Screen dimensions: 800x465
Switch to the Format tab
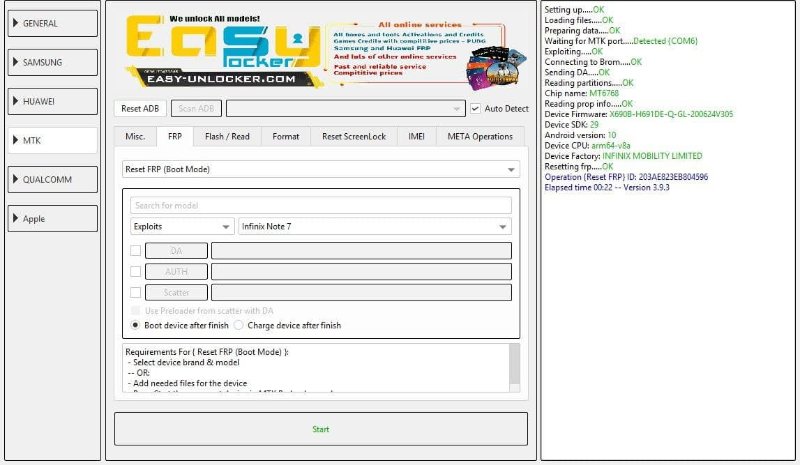point(286,137)
